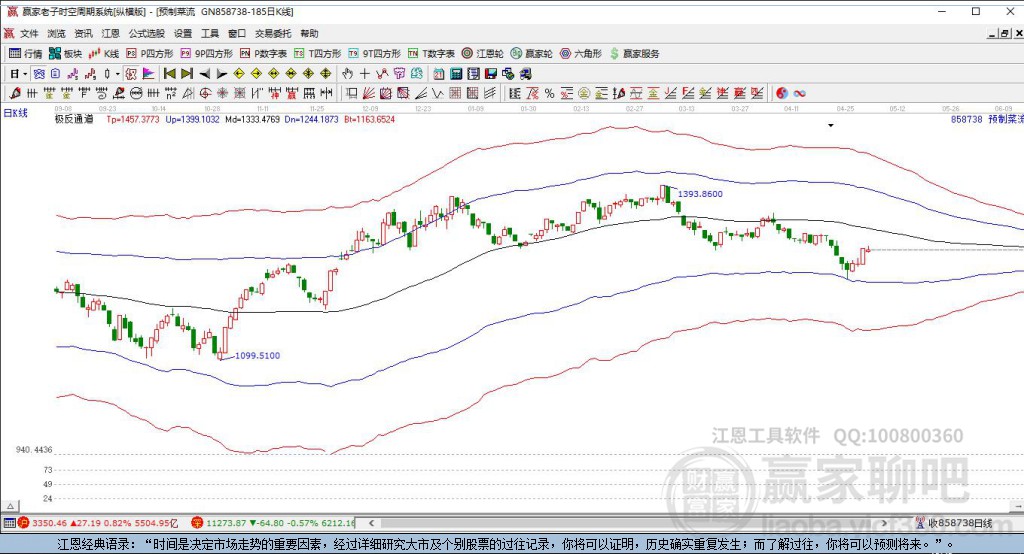Click the black right arrow icon
The width and height of the screenshot is (1024, 554).
pos(222,74)
